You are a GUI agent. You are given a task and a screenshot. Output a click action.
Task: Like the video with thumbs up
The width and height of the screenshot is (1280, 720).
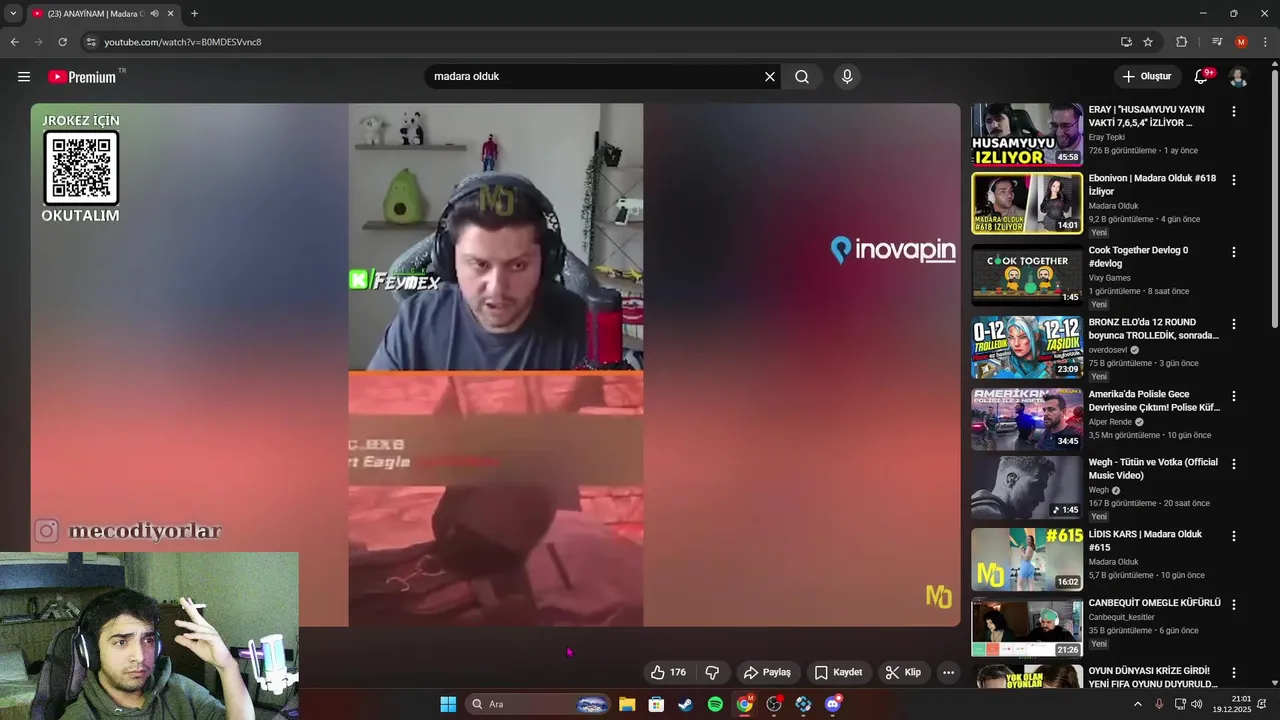pos(669,672)
